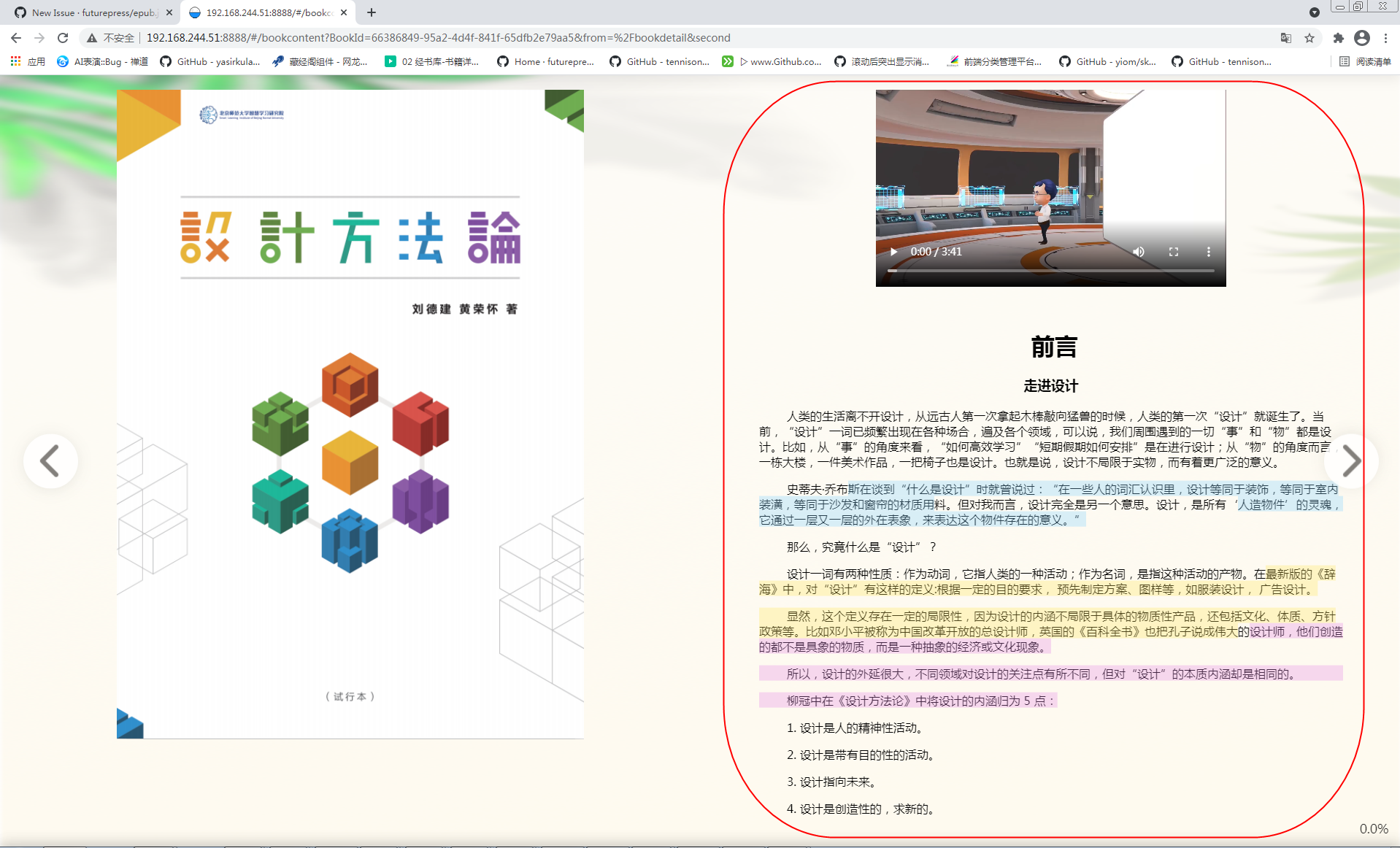Play the 3:41 video
The image size is (1400, 848).
tap(893, 251)
